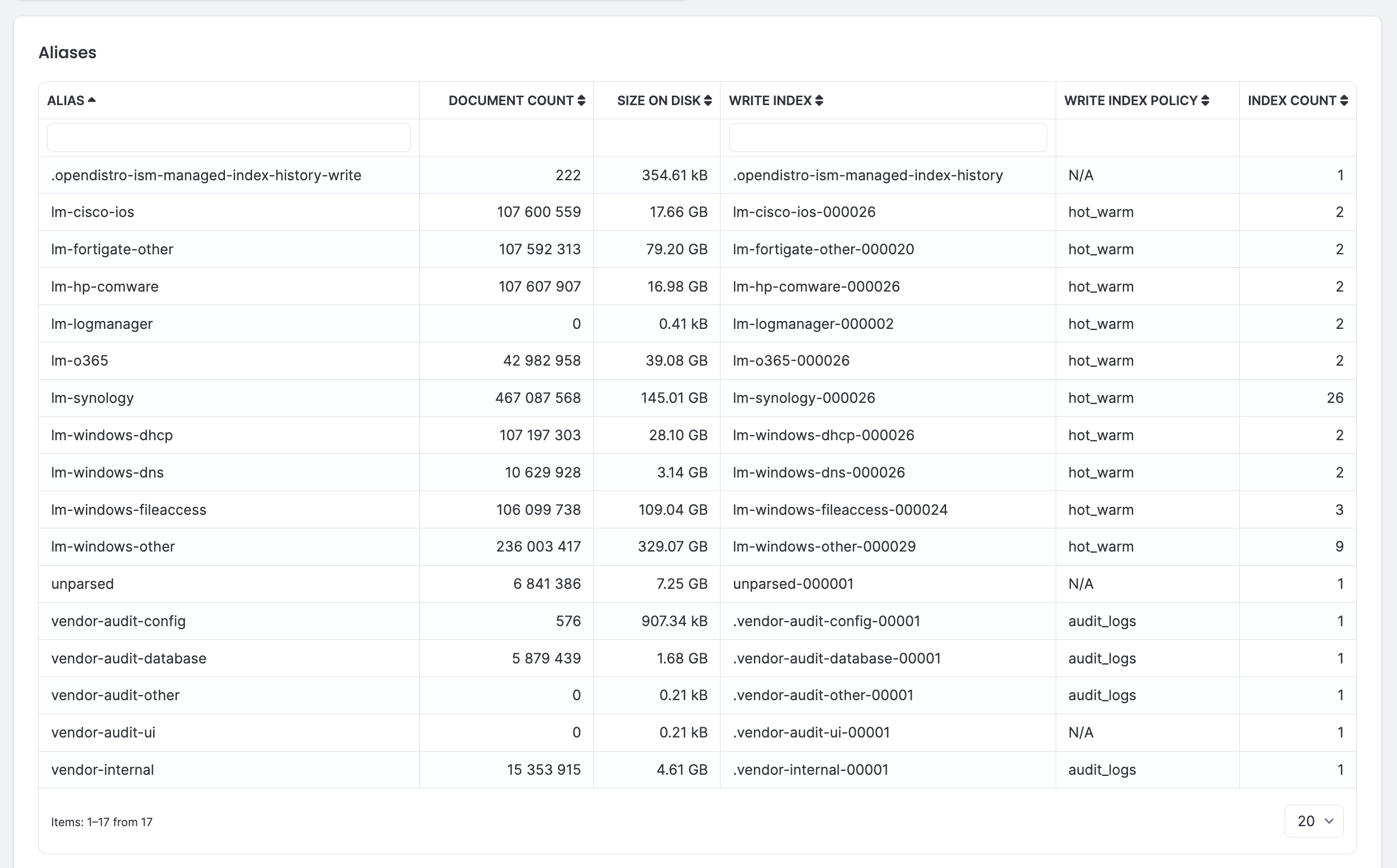
Task: Click the lm-windows-other-000029 write index
Action: (x=824, y=546)
